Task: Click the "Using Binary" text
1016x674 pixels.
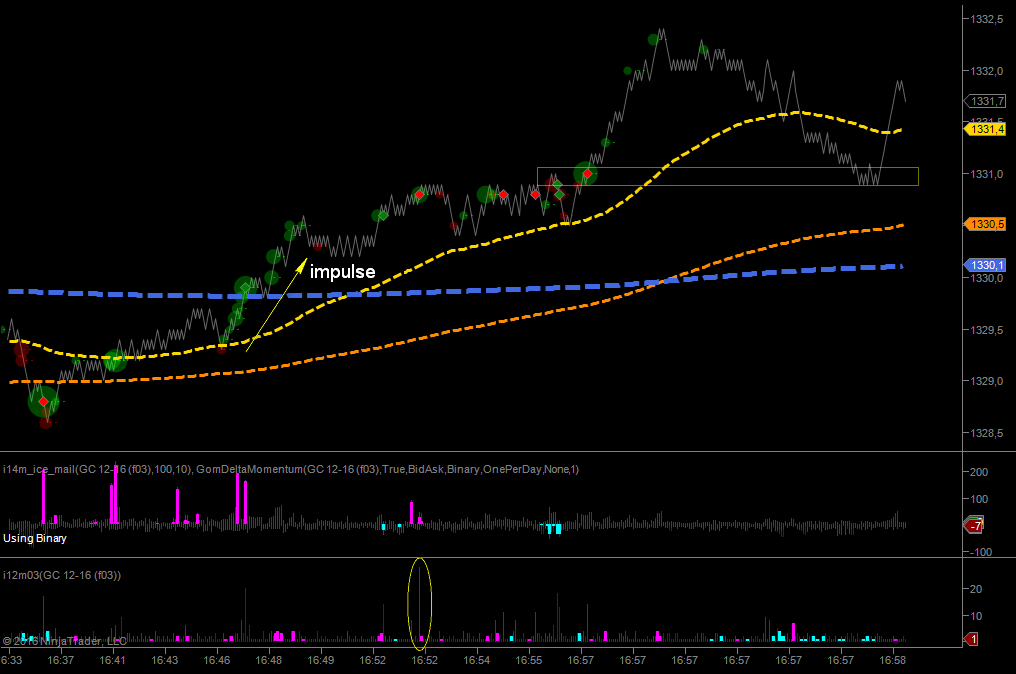Action: (x=35, y=538)
